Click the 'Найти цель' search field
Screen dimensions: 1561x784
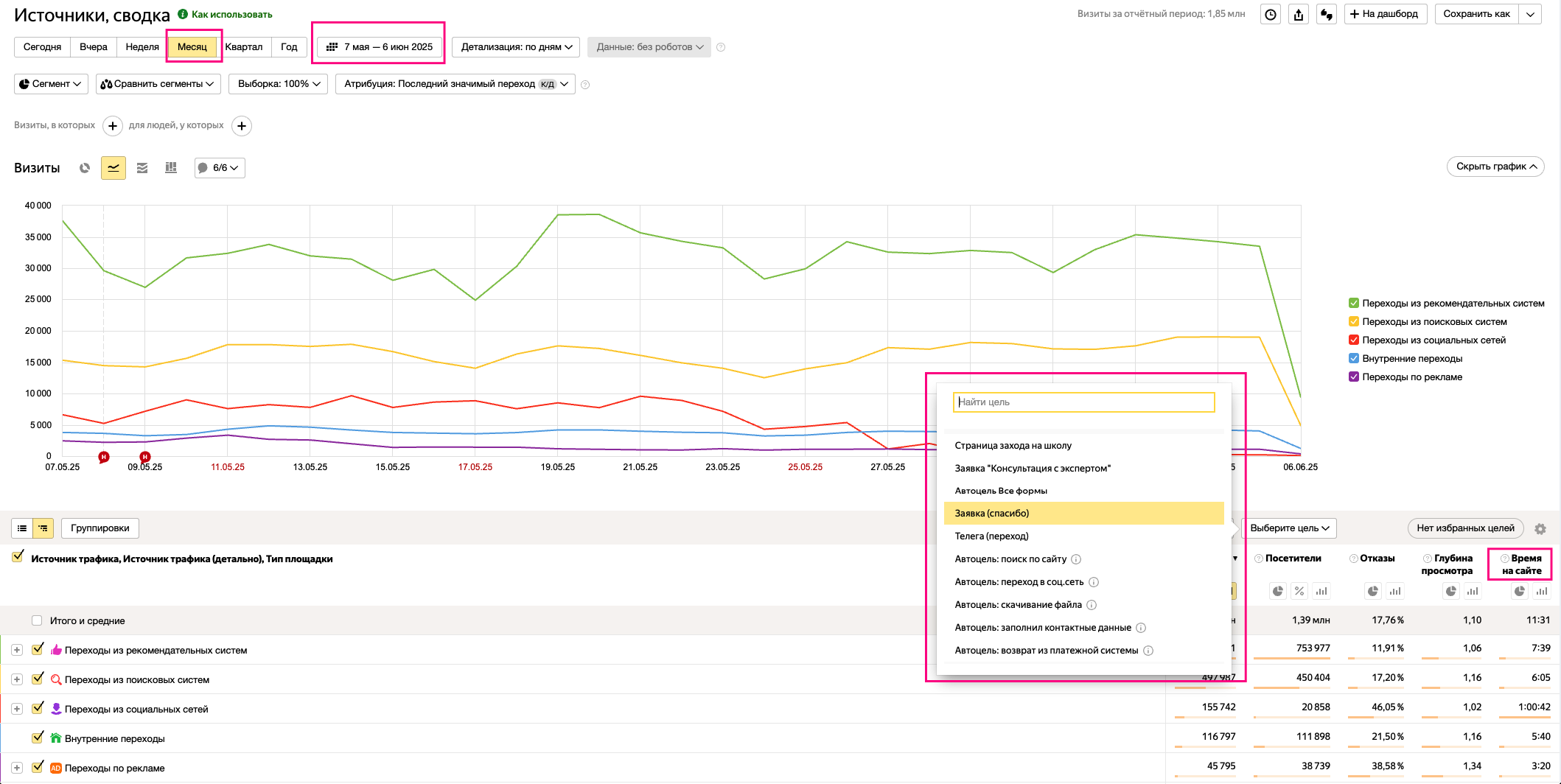coord(1083,402)
